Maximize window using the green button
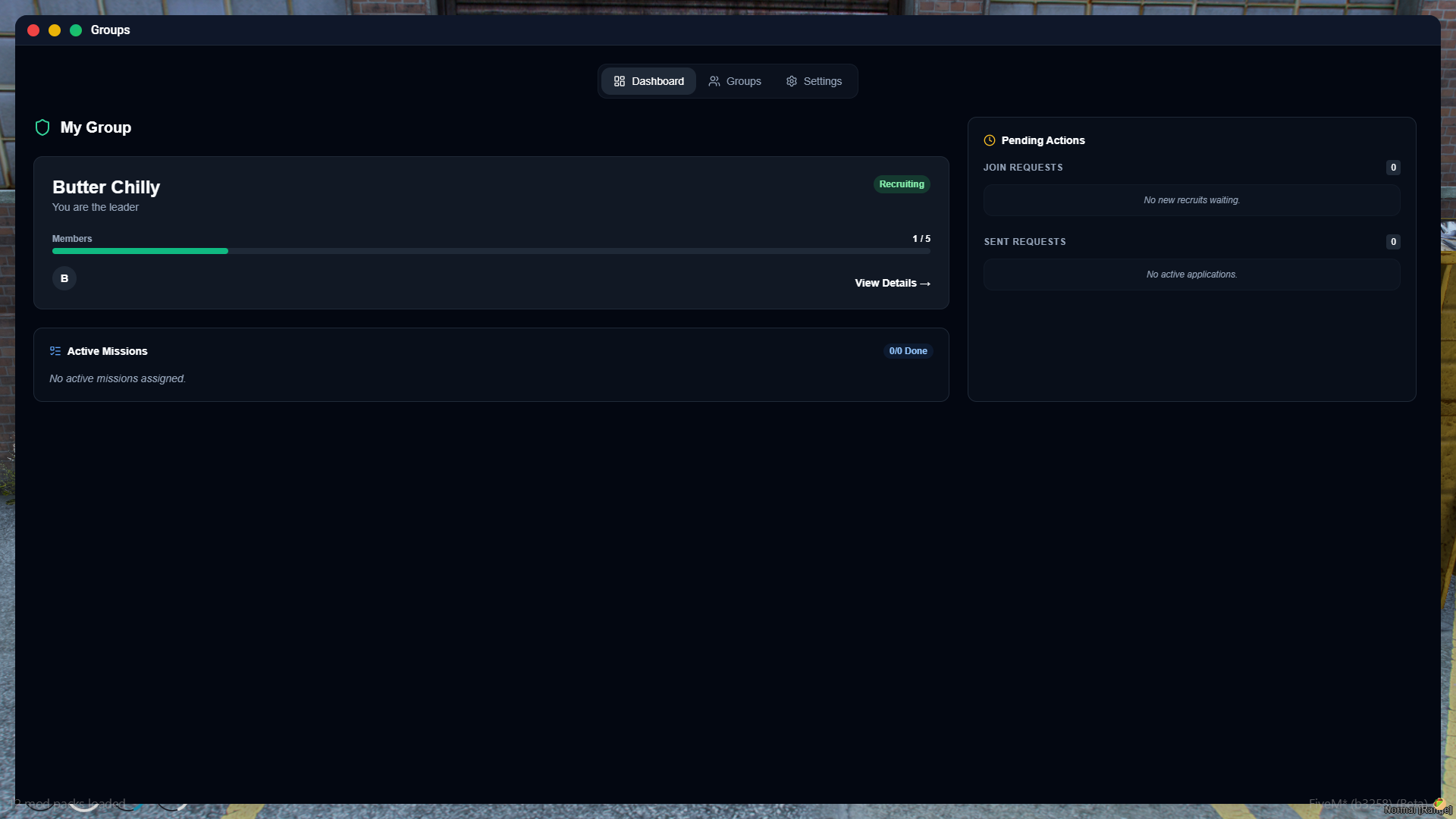Viewport: 1456px width, 819px height. point(76,30)
